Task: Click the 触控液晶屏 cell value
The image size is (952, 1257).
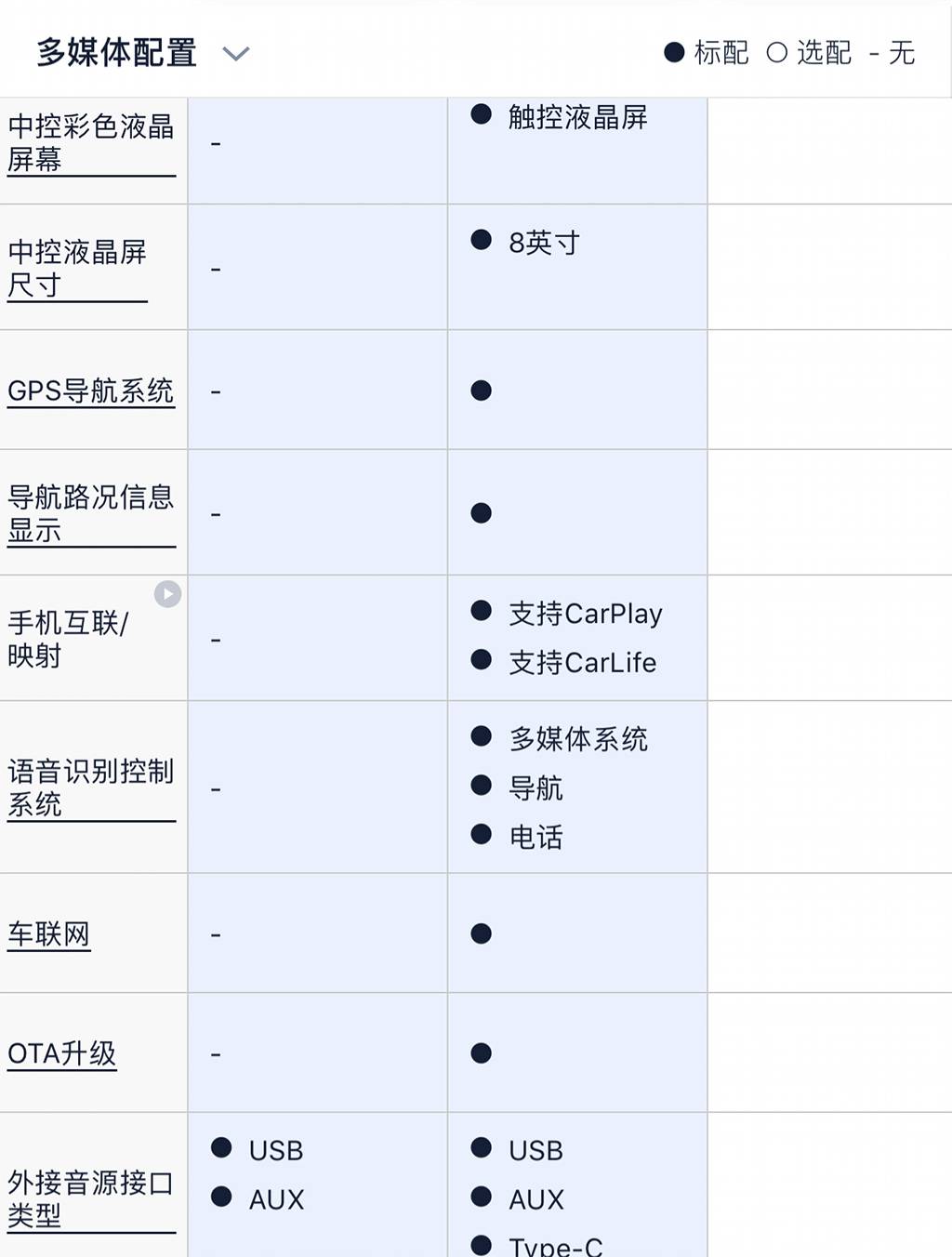Action: pyautogui.click(x=577, y=117)
